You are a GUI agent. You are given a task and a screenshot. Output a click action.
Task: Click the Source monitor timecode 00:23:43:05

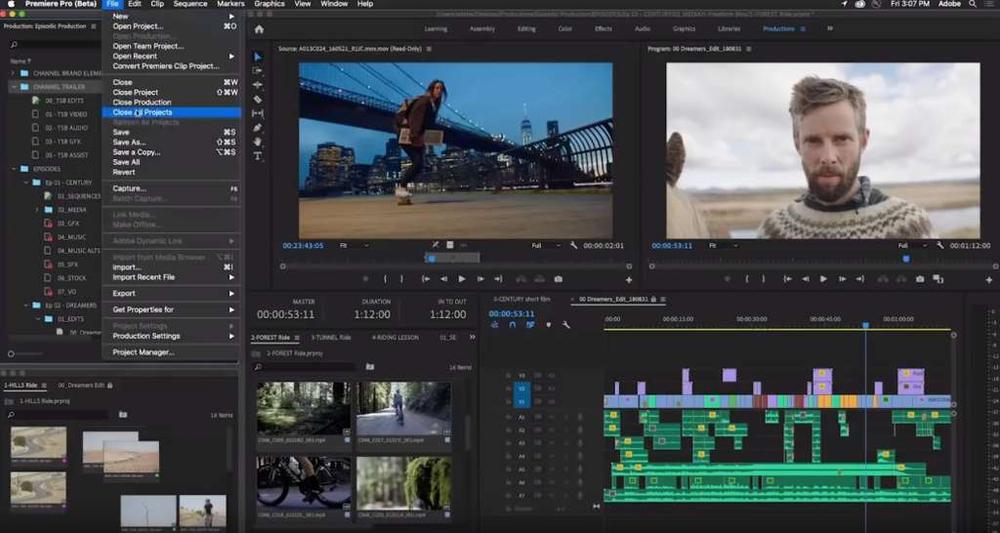coord(303,245)
